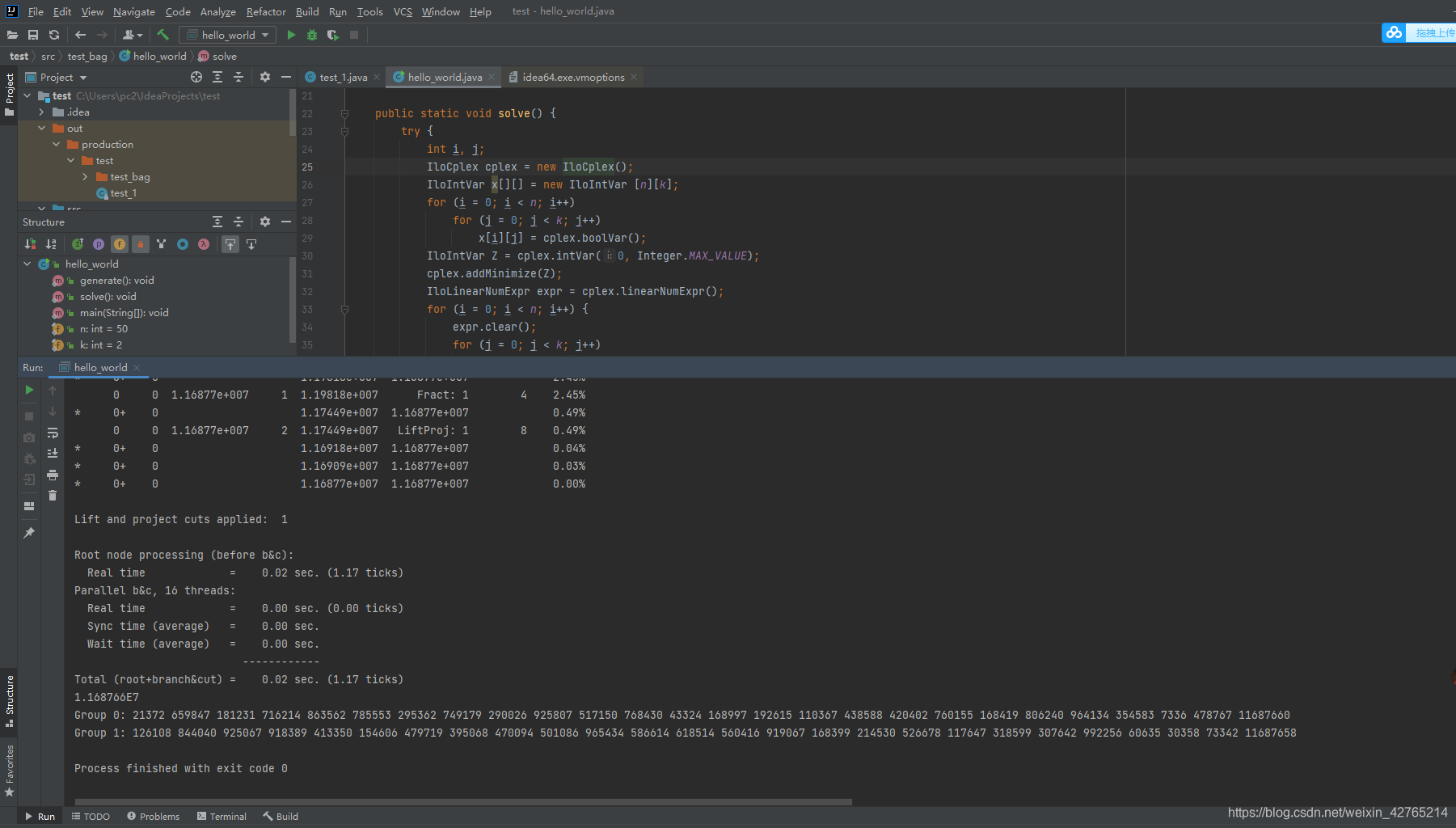The width and height of the screenshot is (1456, 828).
Task: Select test_1 file in Project tree
Action: point(123,192)
